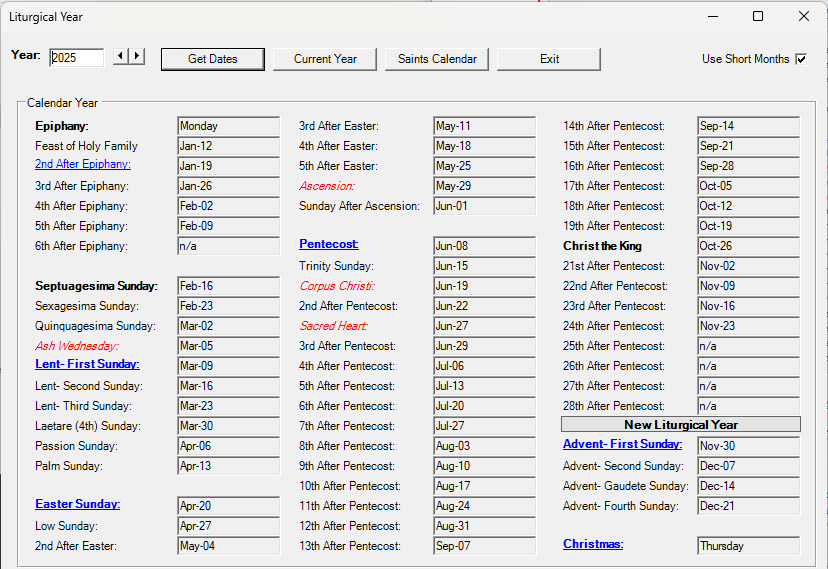
Task: Click the New Liturgical Year header
Action: tap(681, 424)
